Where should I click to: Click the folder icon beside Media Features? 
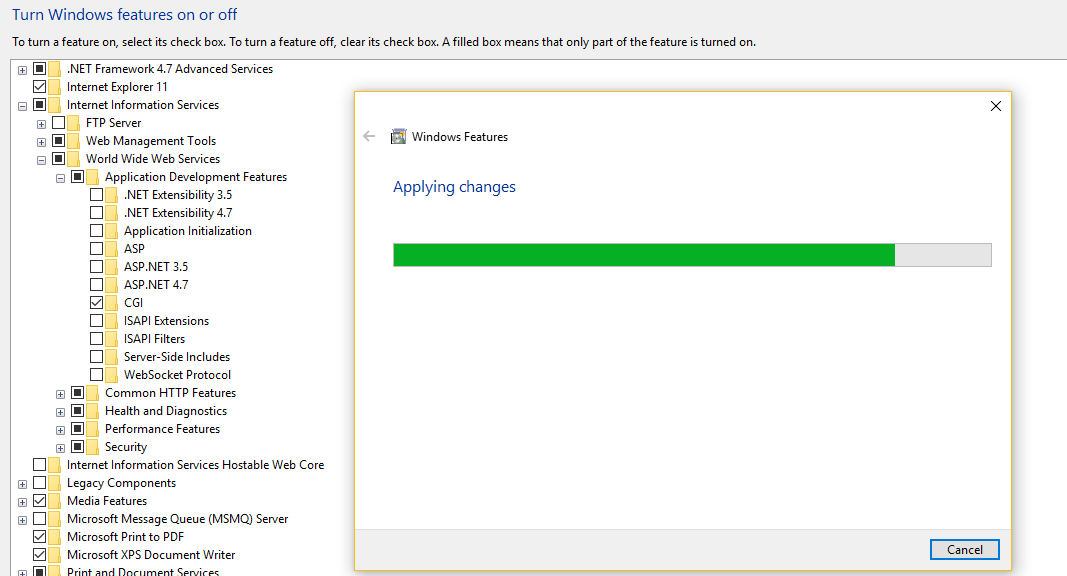pyautogui.click(x=55, y=501)
